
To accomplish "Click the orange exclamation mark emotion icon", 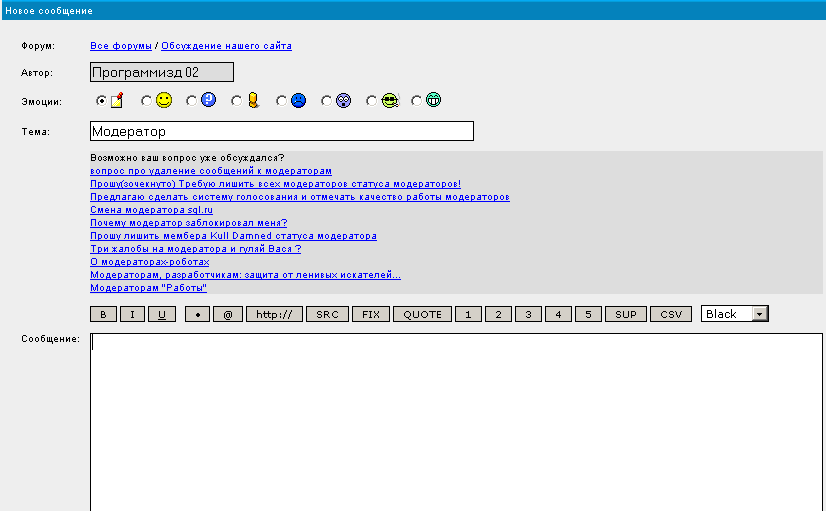I will point(253,100).
